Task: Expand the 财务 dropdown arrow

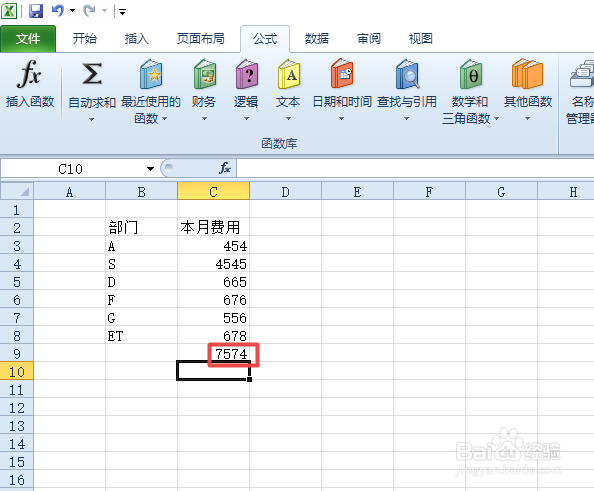Action: click(x=205, y=119)
